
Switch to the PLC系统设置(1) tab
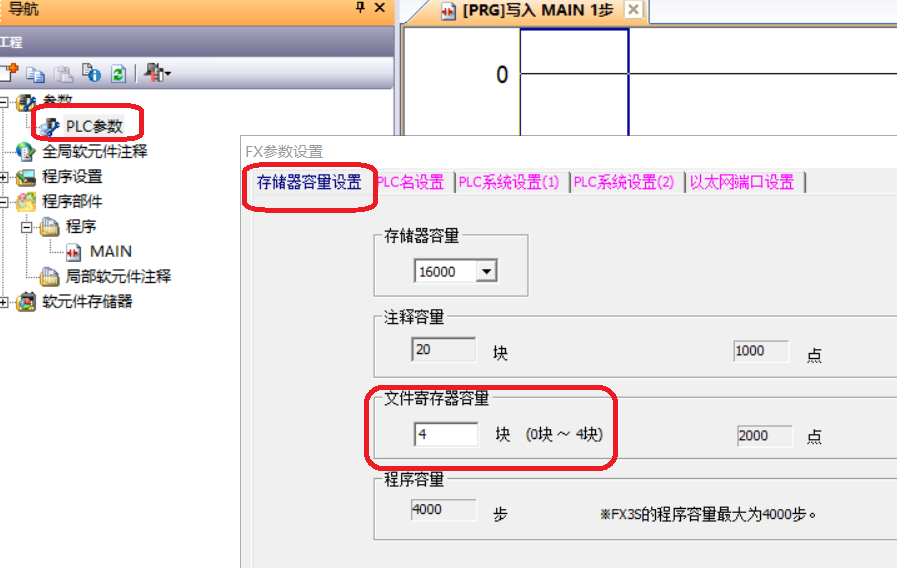pos(509,182)
